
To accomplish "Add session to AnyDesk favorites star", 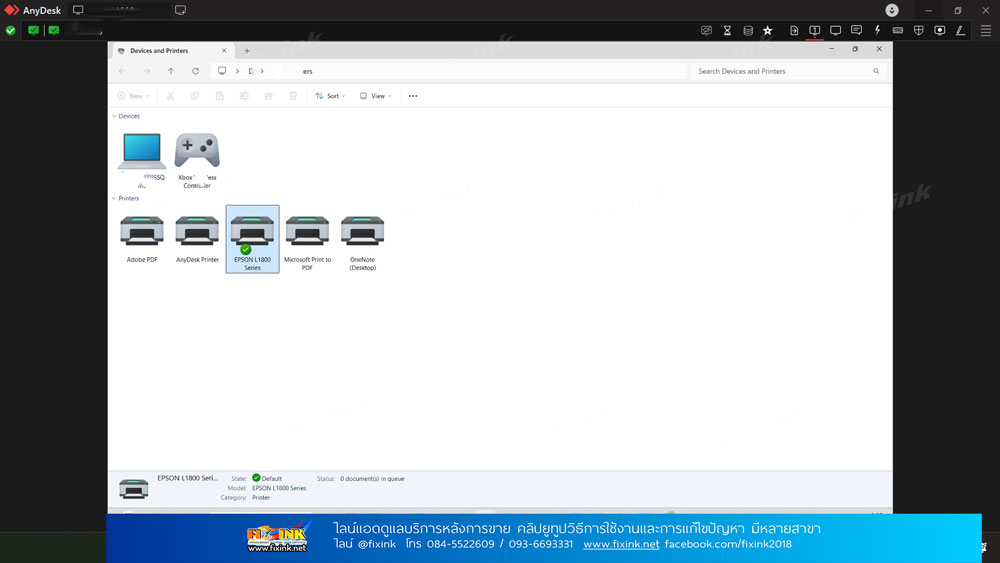I will coord(768,31).
